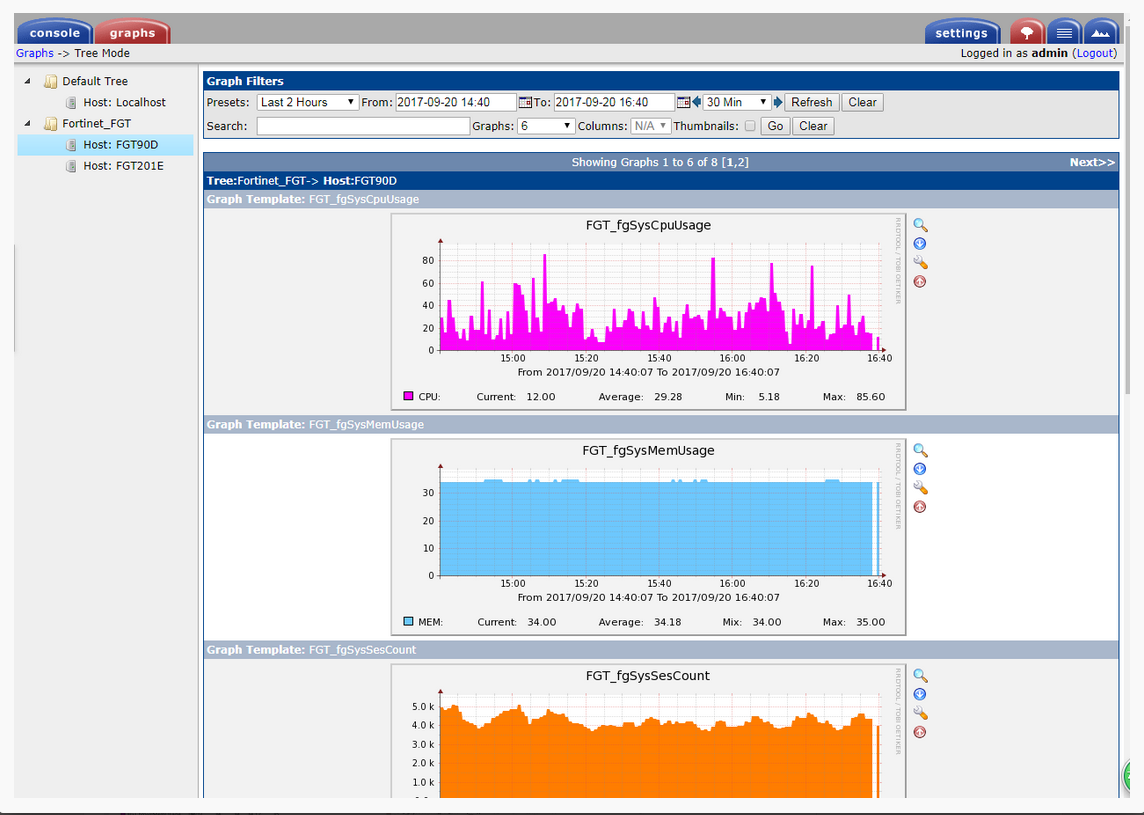Collapse the Fortinet_FGT tree node

[27, 124]
